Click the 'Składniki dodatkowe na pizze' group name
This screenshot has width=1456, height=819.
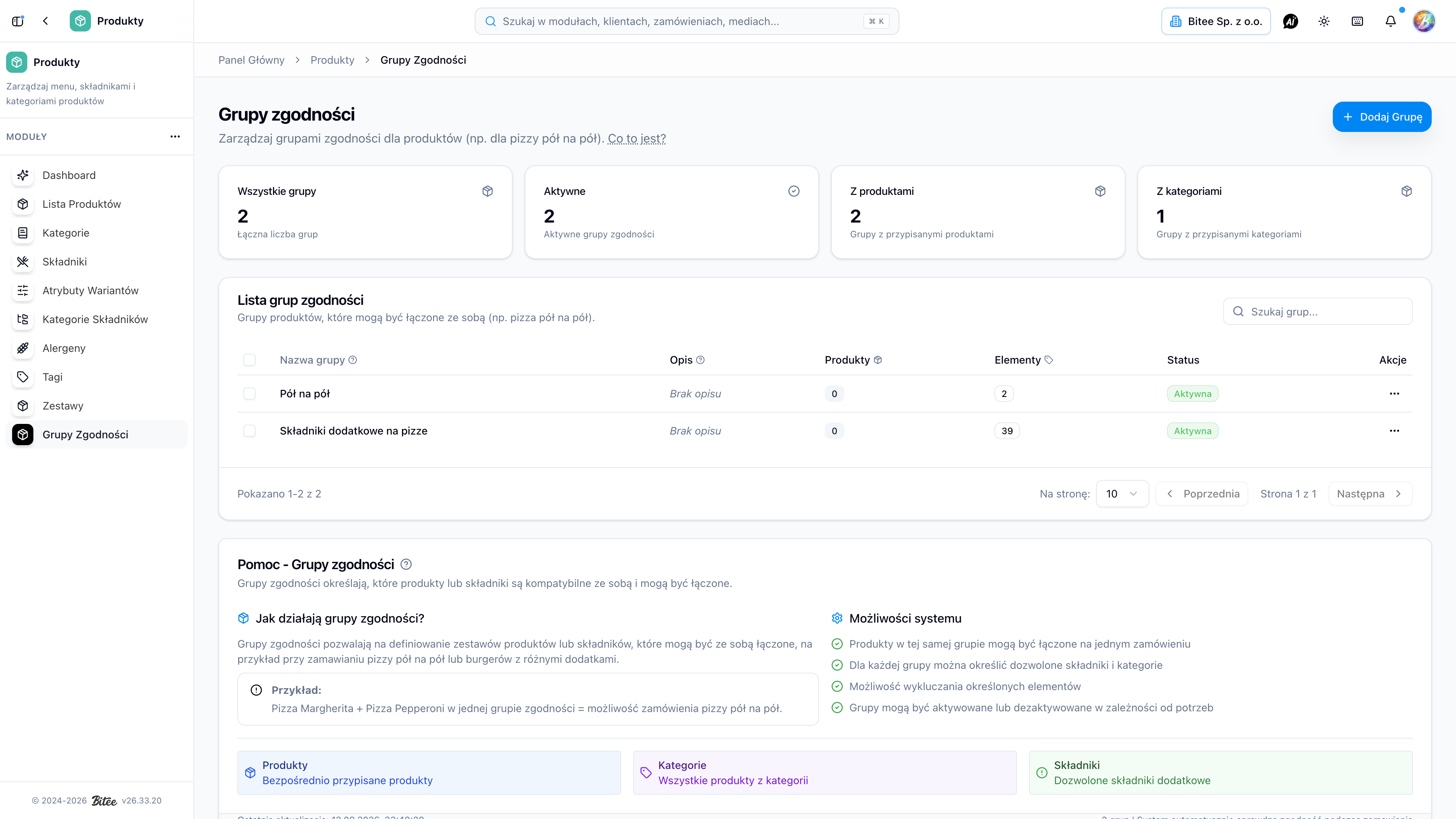(353, 431)
